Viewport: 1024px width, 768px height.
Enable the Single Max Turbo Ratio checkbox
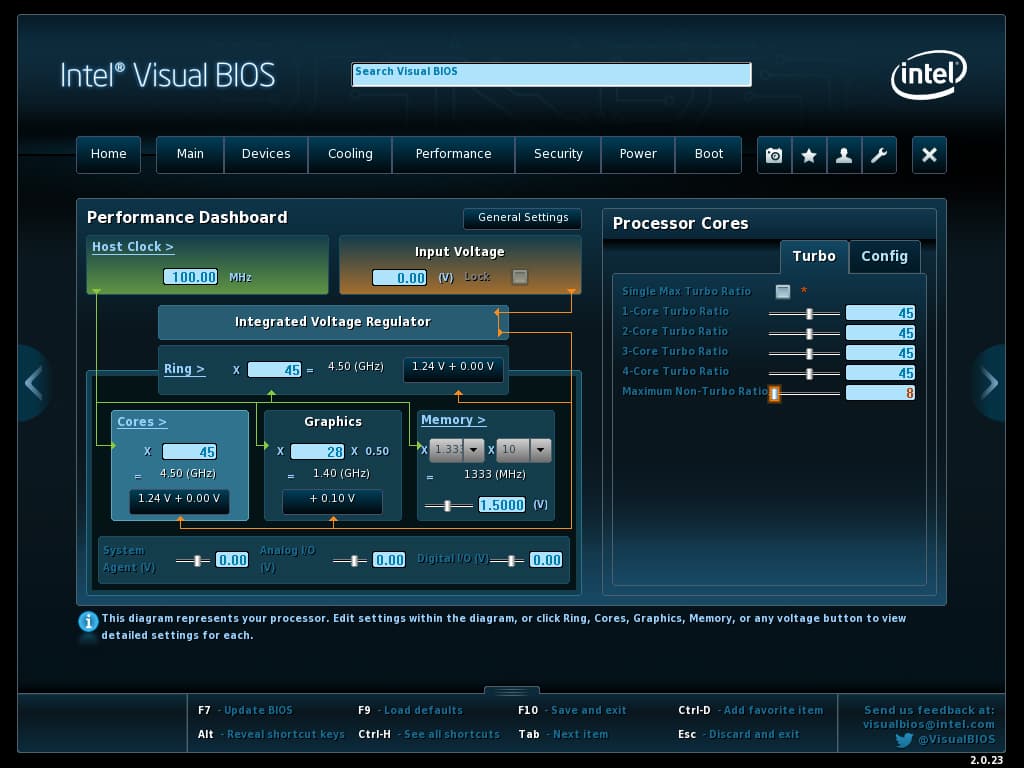click(782, 291)
